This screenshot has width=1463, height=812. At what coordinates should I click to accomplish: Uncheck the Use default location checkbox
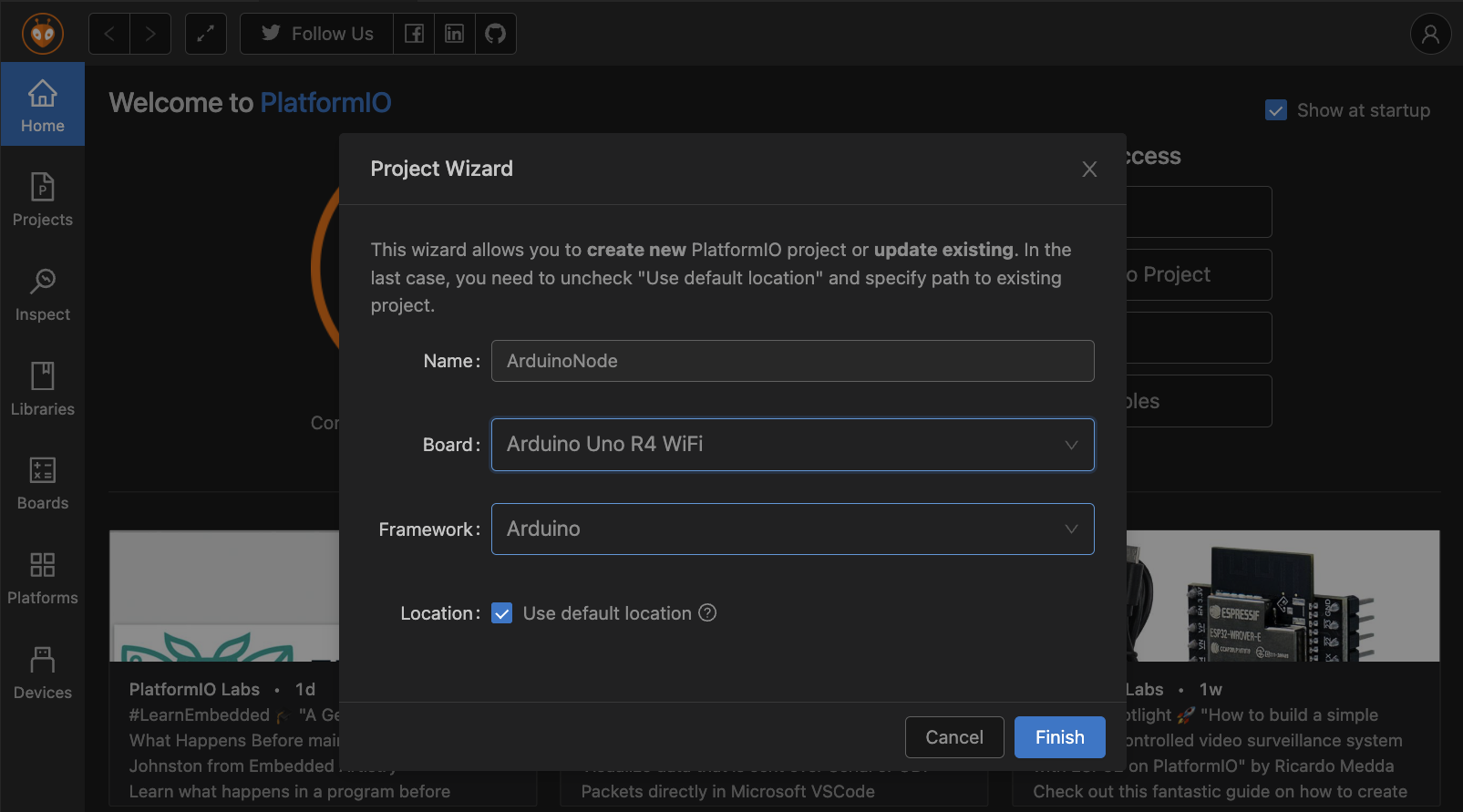coord(502,613)
